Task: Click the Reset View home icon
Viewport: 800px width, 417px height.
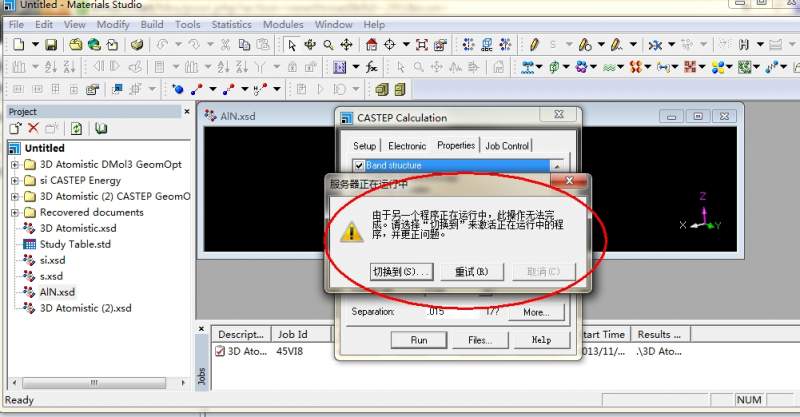Action: 371,45
